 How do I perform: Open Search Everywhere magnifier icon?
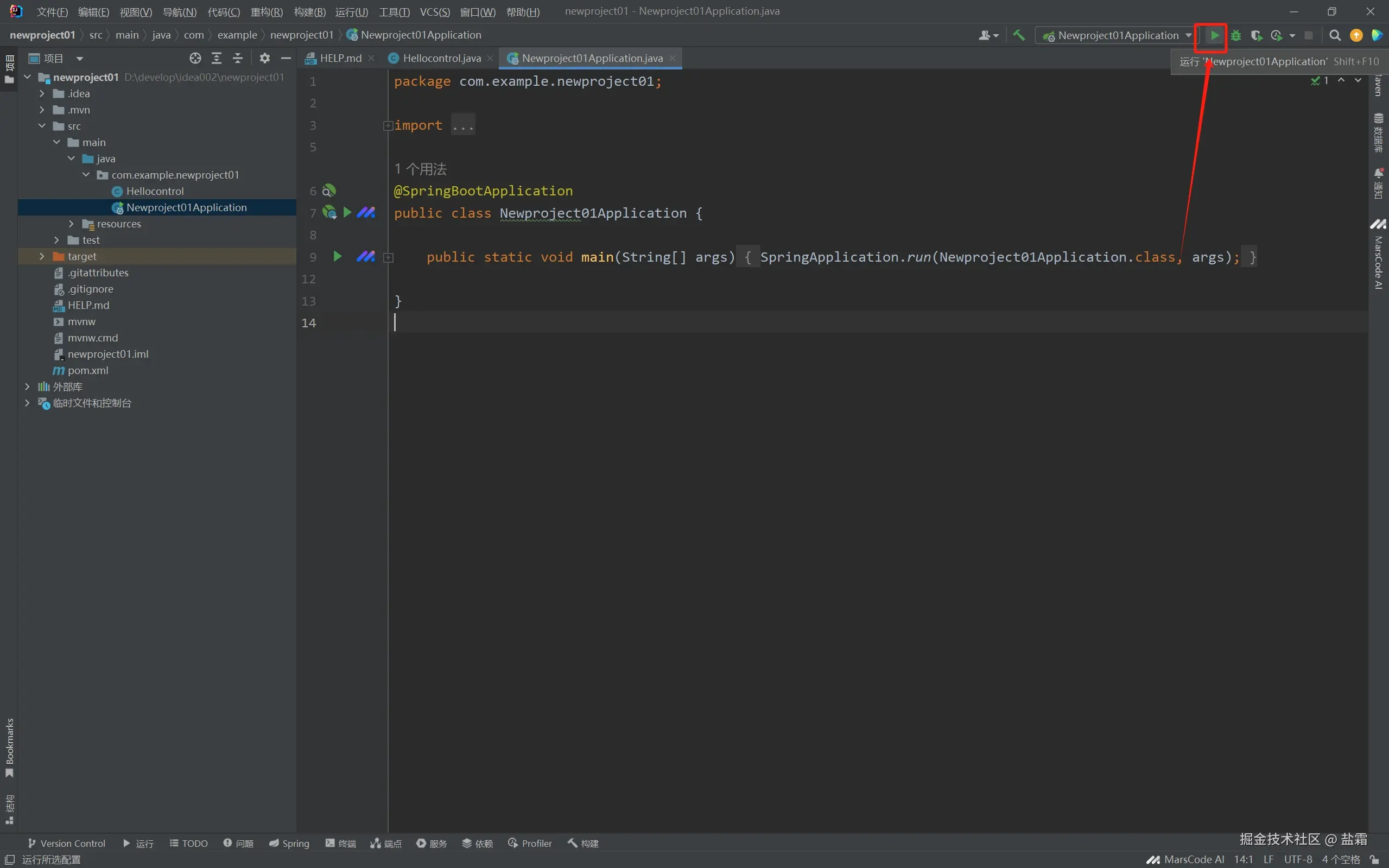[1335, 36]
